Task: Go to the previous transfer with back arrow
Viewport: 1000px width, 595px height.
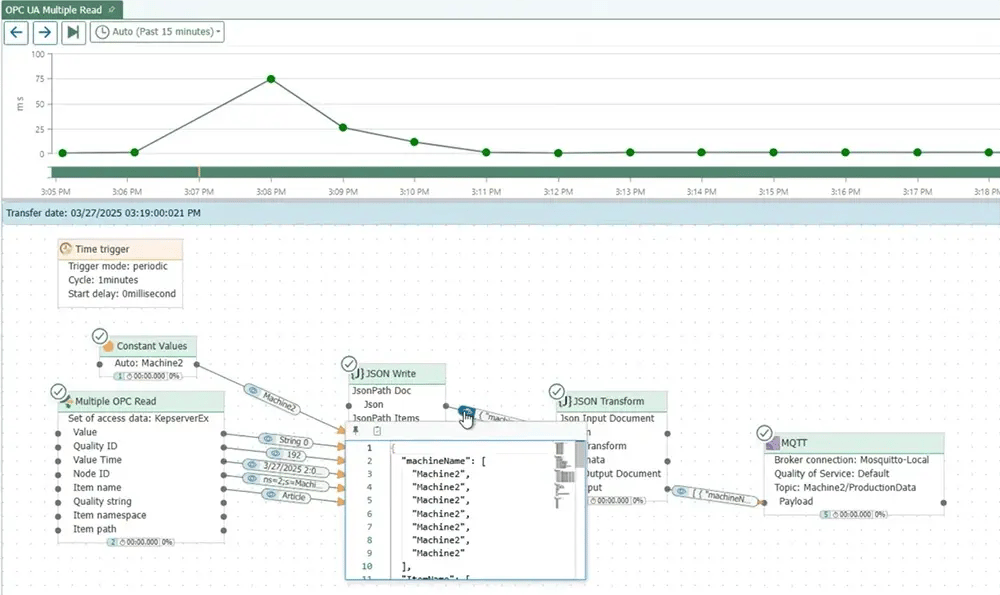Action: 16,32
